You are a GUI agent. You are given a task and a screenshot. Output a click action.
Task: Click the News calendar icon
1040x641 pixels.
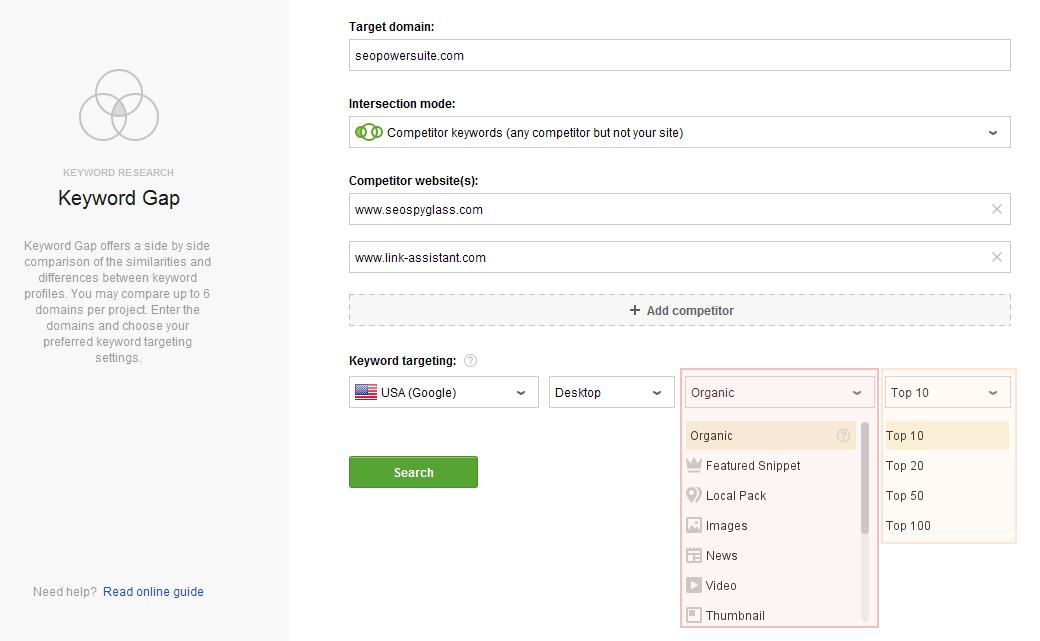[x=694, y=555]
